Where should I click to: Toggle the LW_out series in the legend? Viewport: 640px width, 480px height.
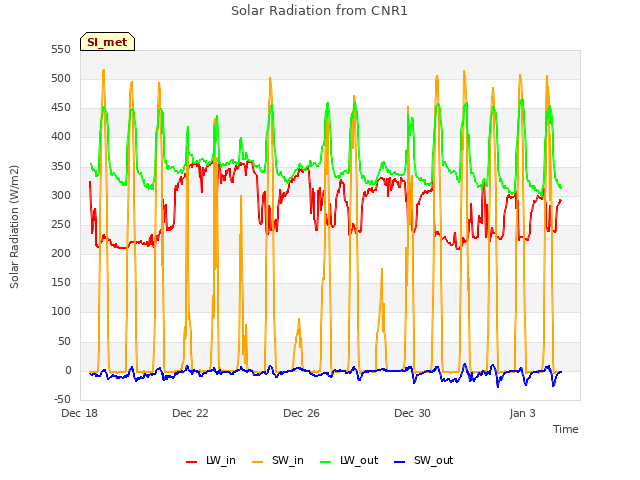click(x=349, y=460)
